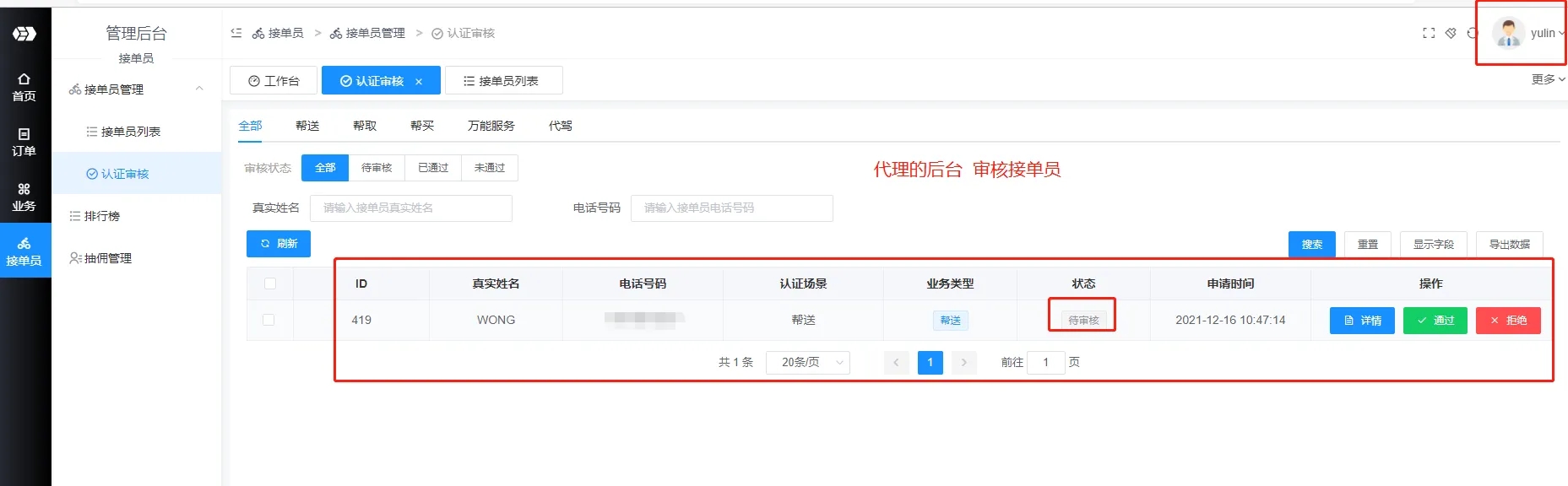Tick the select-all checkbox in the table header

point(270,283)
